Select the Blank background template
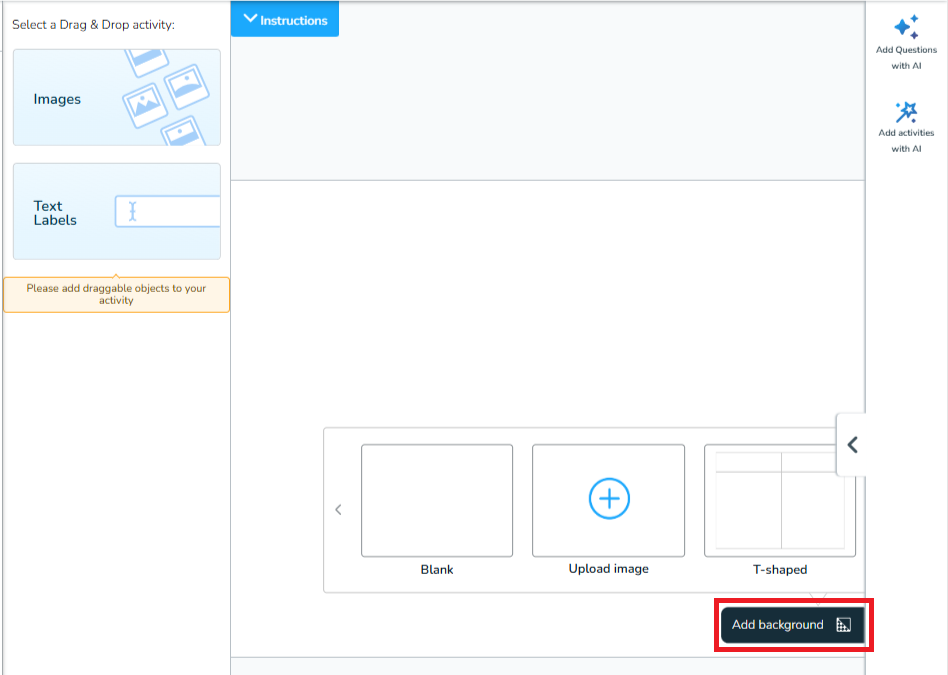The height and width of the screenshot is (675, 948). pos(437,500)
